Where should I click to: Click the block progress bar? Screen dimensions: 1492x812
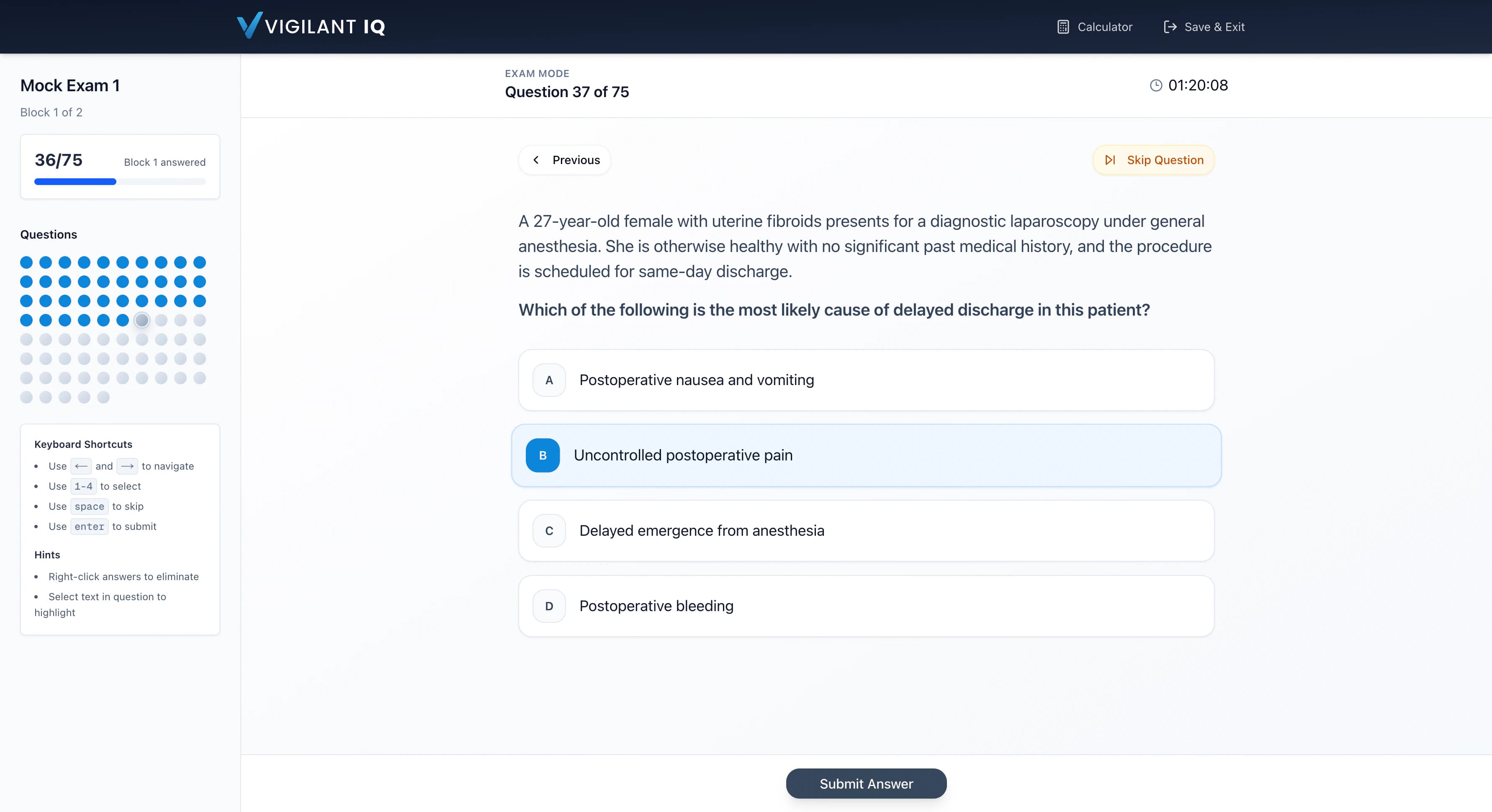pyautogui.click(x=120, y=182)
